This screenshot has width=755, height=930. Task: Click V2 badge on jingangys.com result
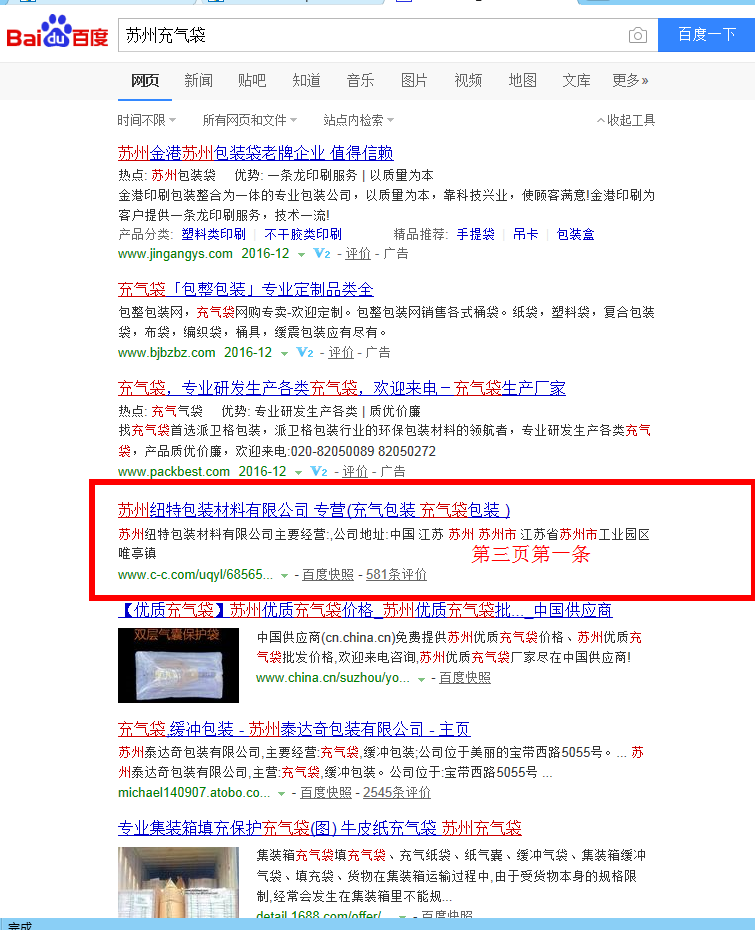(x=321, y=254)
